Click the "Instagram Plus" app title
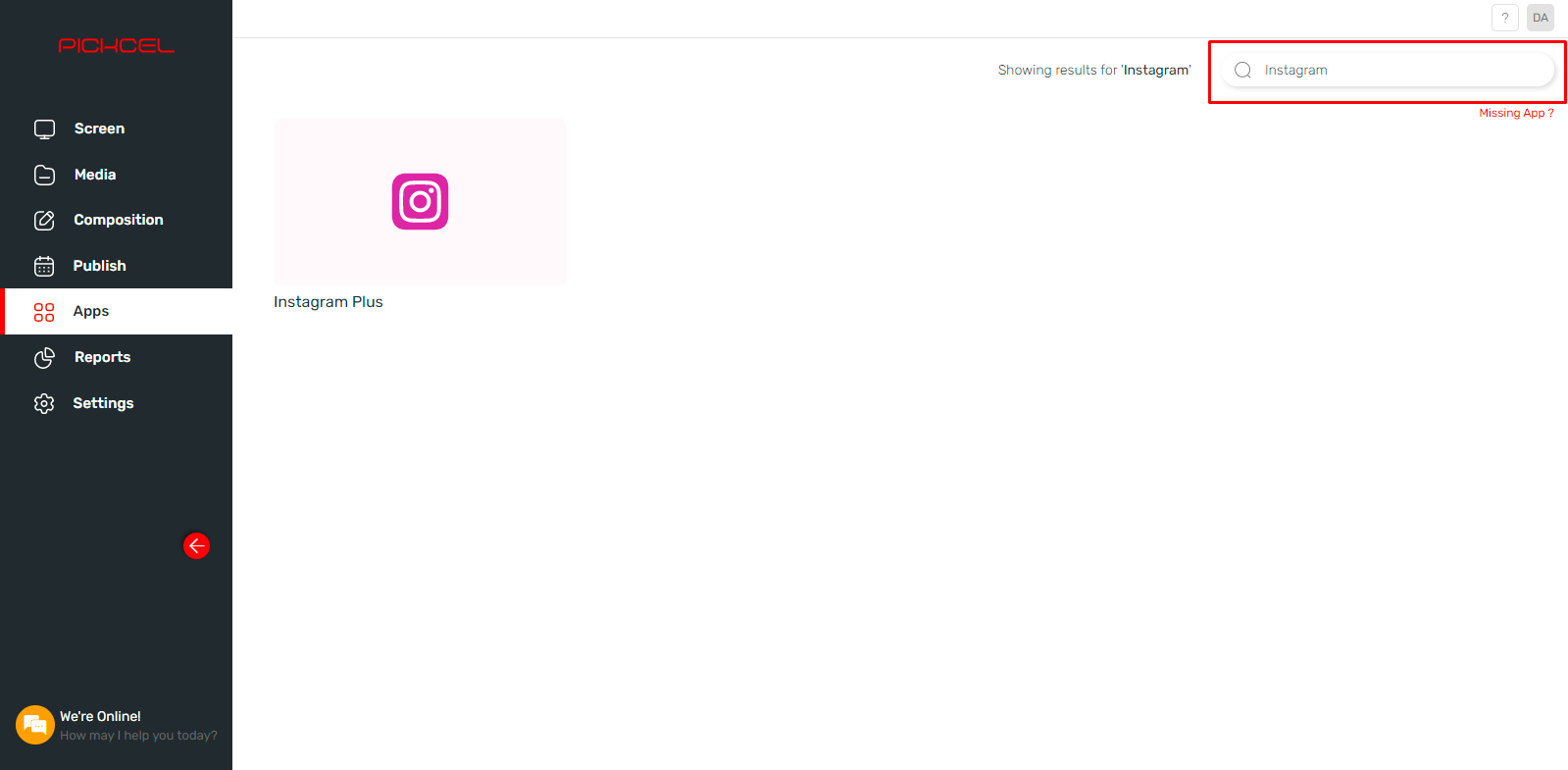The width and height of the screenshot is (1568, 770). click(329, 302)
